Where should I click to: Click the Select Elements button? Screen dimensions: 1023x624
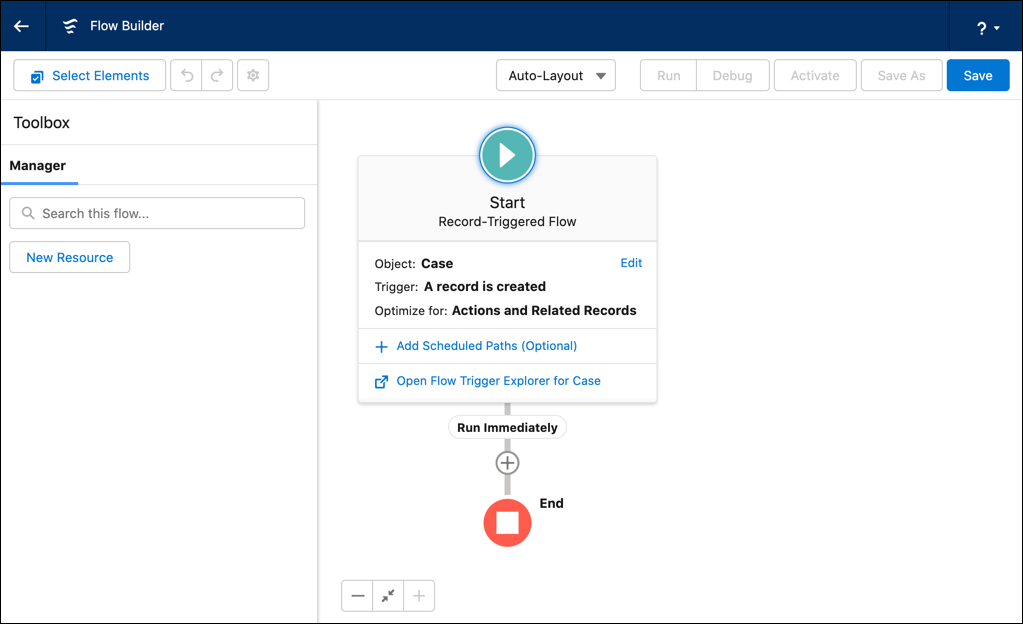(x=89, y=76)
